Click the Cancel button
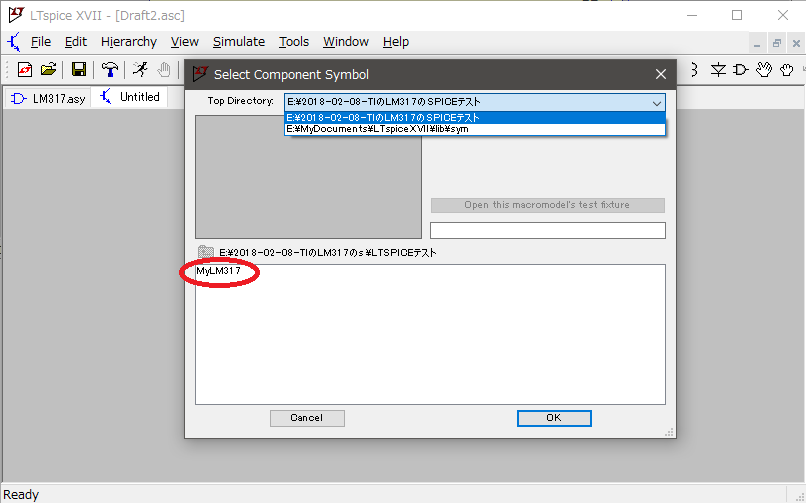The height and width of the screenshot is (503, 806). pos(307,418)
